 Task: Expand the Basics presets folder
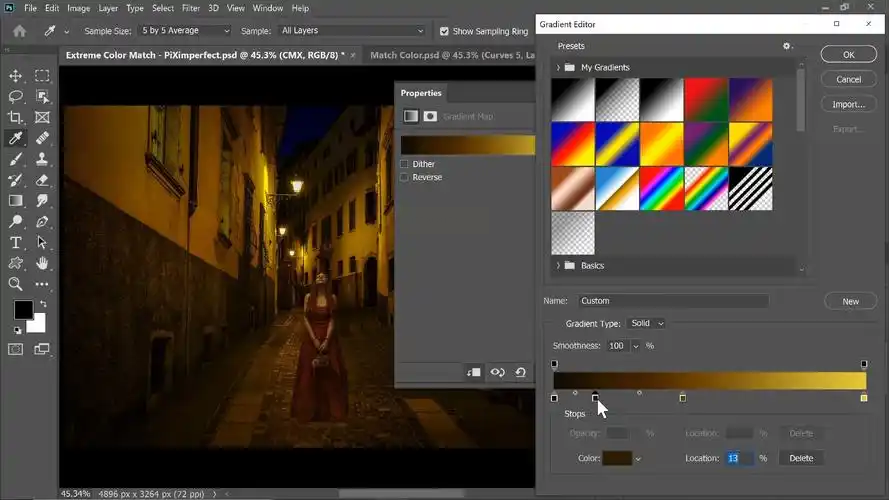559,266
